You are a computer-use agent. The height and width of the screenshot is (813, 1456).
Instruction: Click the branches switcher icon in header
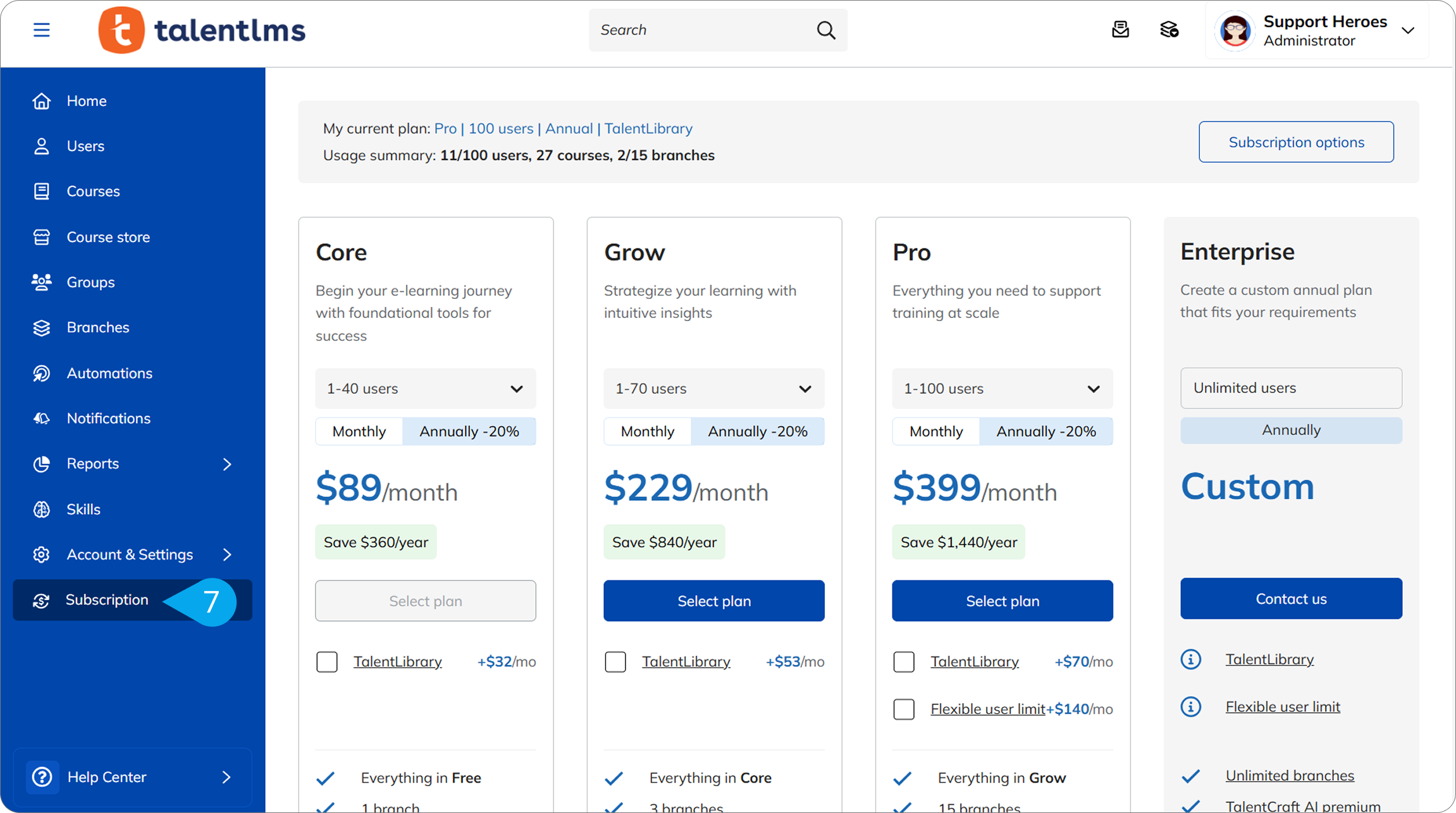point(1169,30)
